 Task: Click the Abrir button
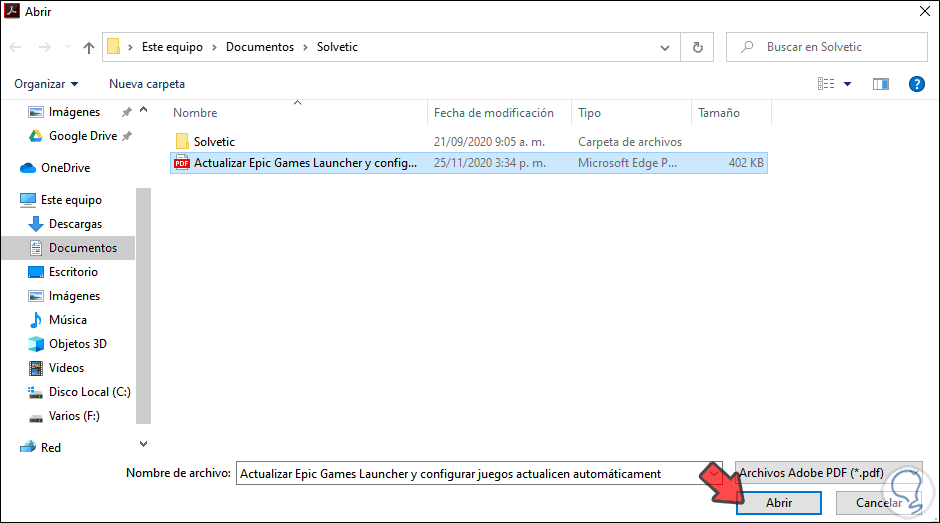[779, 503]
